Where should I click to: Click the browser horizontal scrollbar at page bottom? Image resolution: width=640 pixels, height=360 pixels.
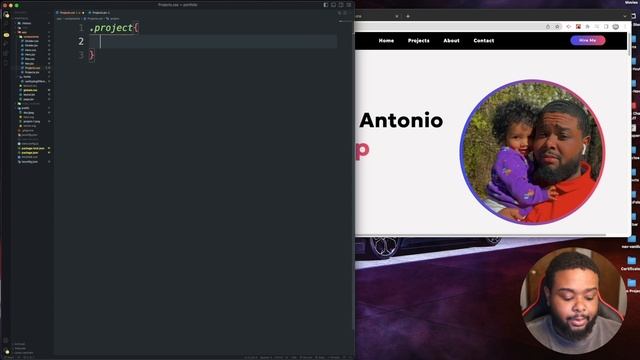[x=481, y=235]
